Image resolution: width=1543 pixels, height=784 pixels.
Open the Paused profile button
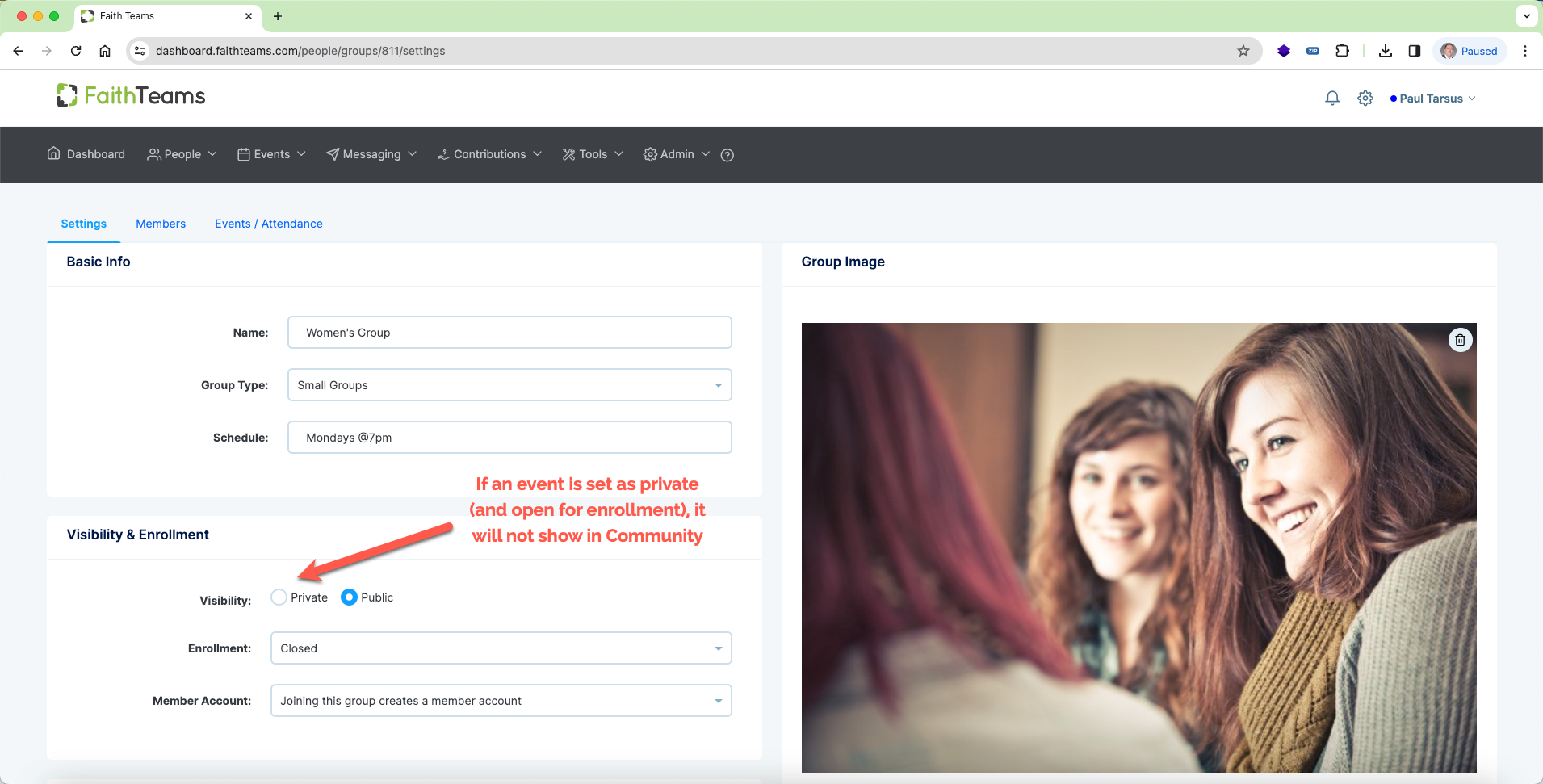tap(1470, 51)
